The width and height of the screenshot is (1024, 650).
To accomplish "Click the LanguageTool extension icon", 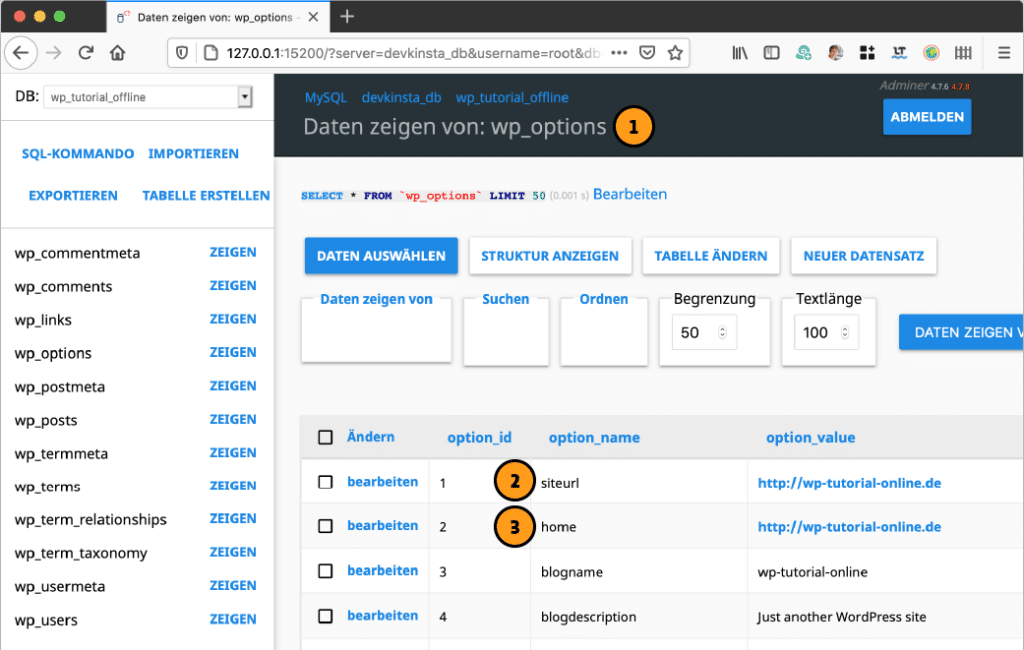I will (899, 53).
